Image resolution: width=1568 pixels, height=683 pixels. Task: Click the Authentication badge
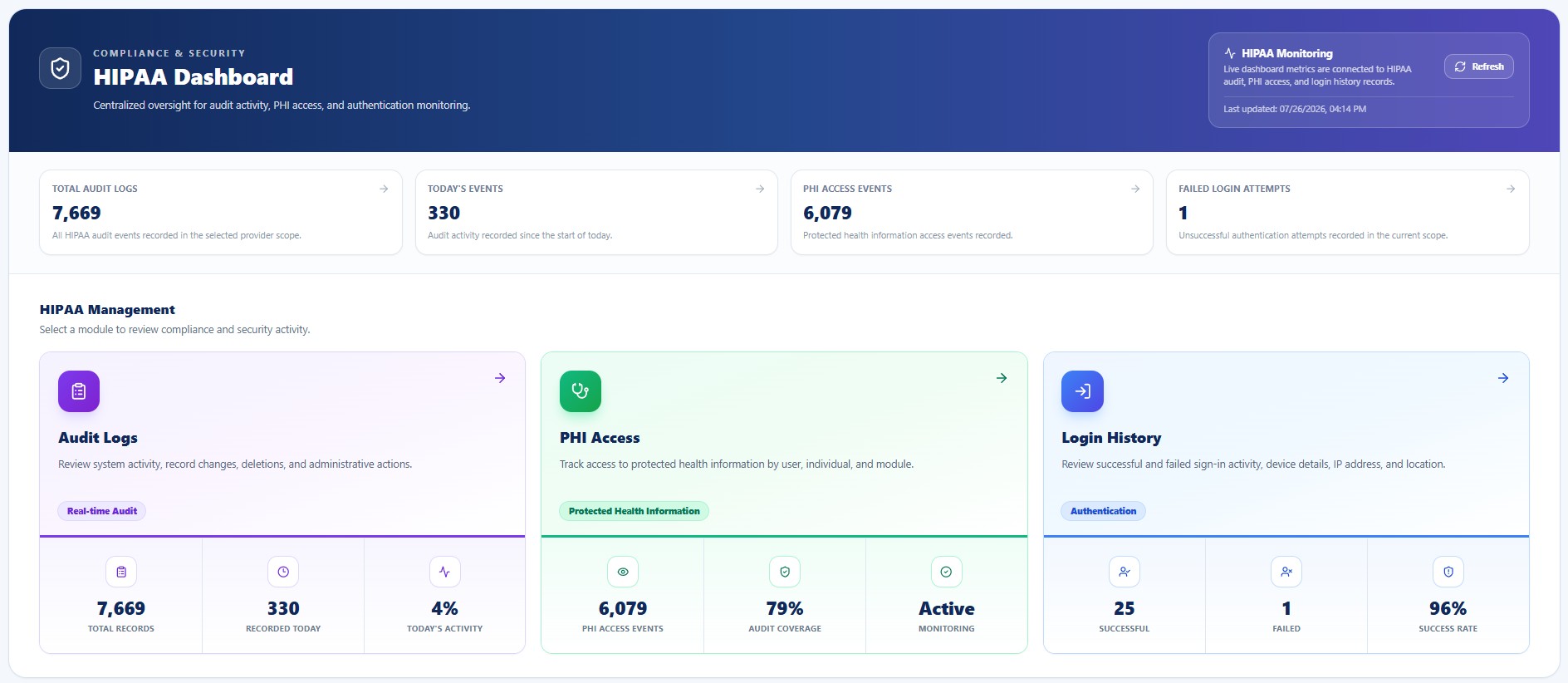(x=1103, y=511)
